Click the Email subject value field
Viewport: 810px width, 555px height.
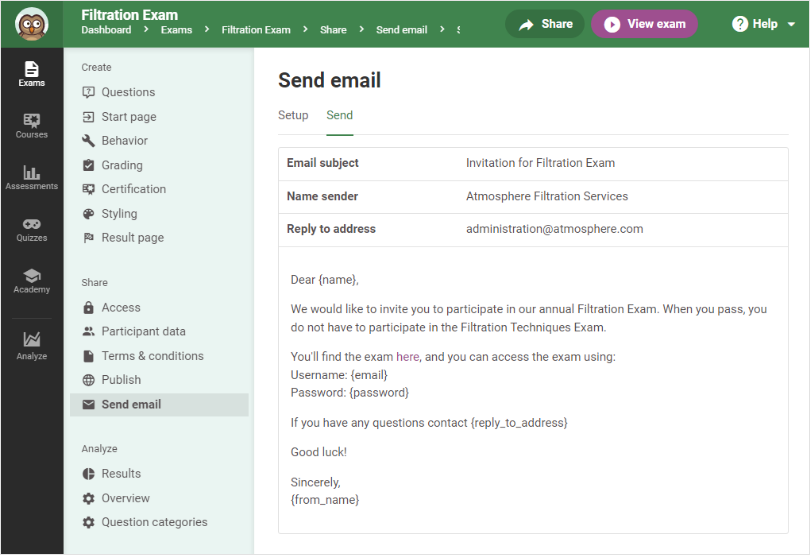pyautogui.click(x=540, y=163)
